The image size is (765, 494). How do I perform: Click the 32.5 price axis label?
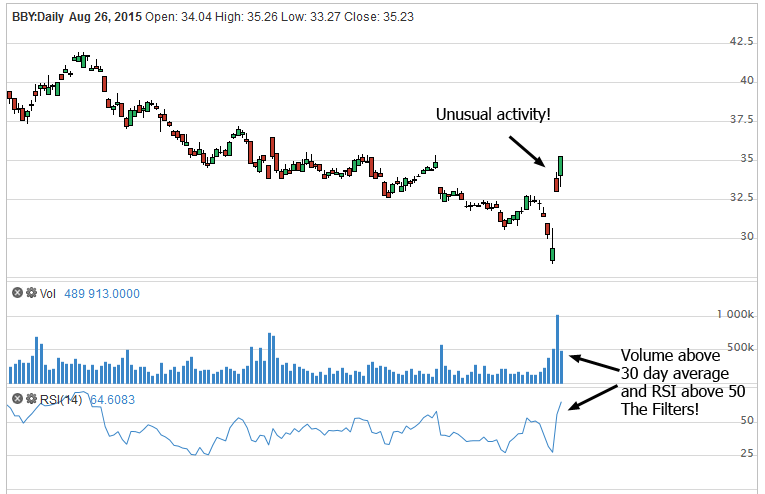point(742,197)
